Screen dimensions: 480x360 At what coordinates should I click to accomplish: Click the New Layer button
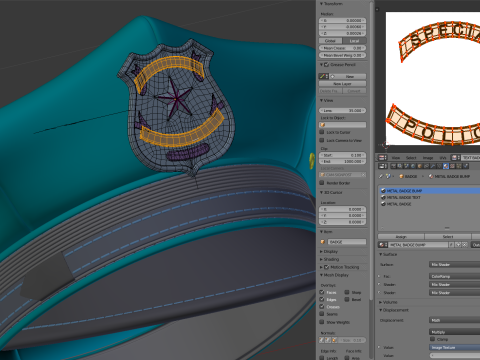click(342, 84)
